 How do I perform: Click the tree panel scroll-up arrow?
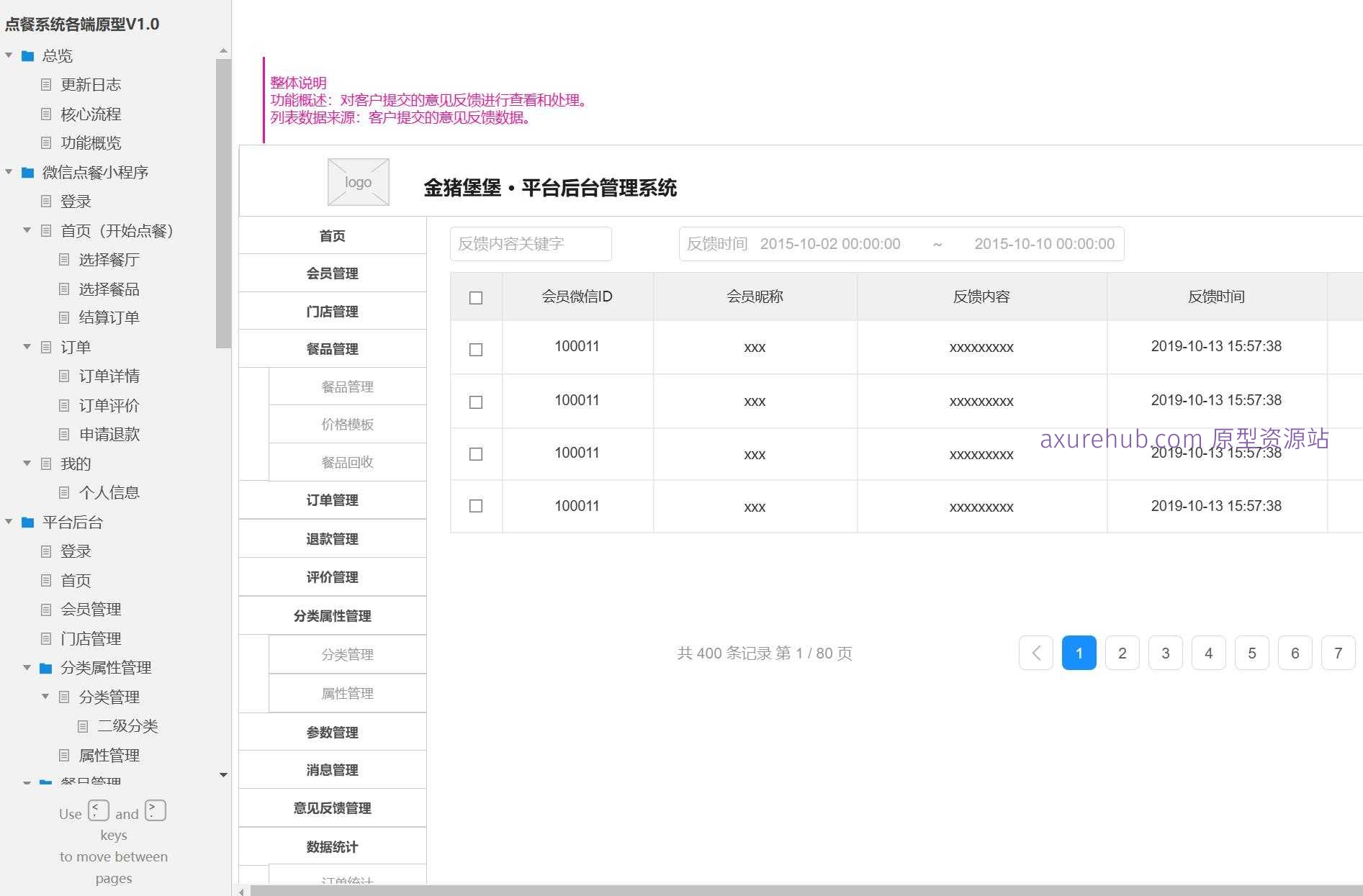click(x=223, y=51)
